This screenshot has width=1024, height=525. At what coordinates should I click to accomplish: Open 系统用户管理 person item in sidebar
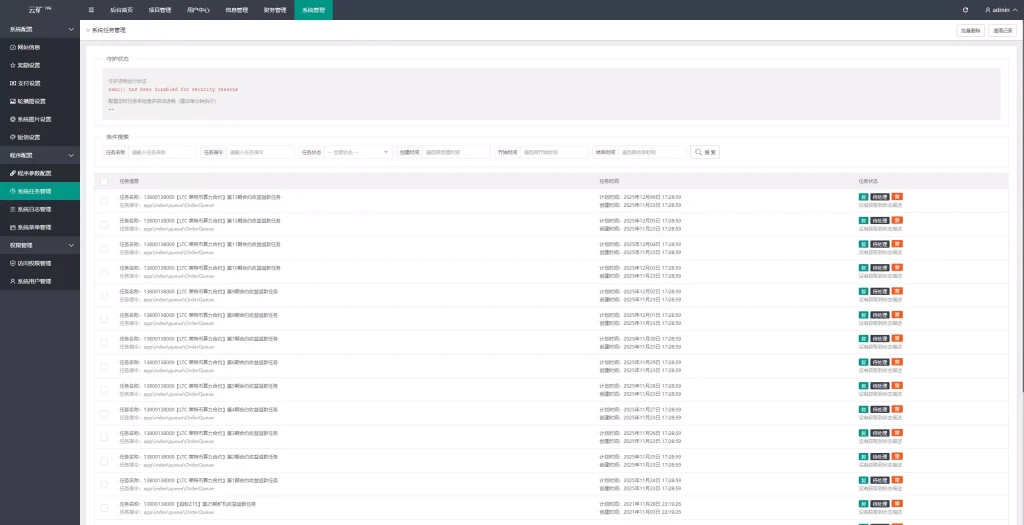40,281
